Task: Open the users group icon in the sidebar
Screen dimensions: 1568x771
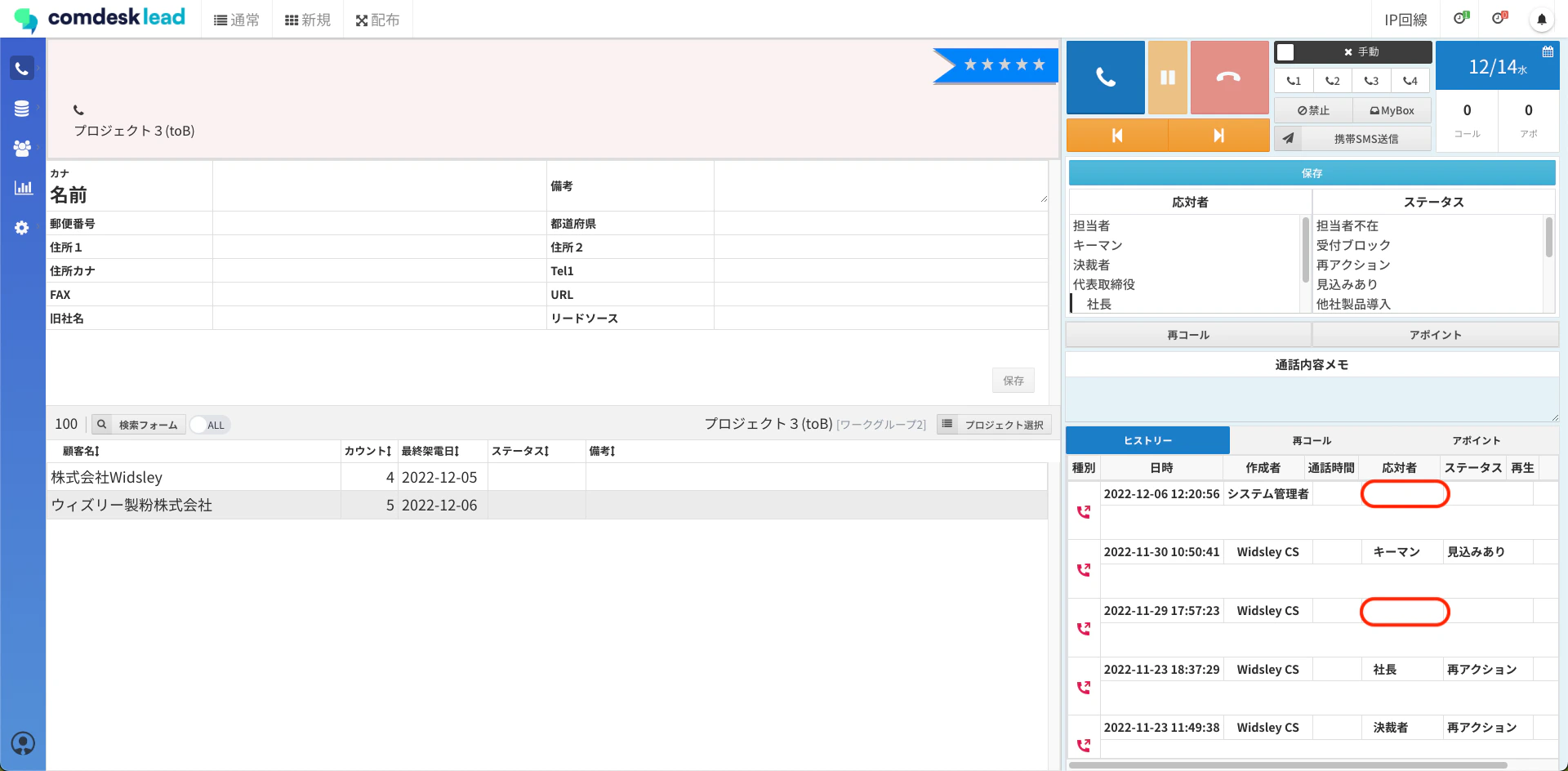Action: tap(22, 148)
